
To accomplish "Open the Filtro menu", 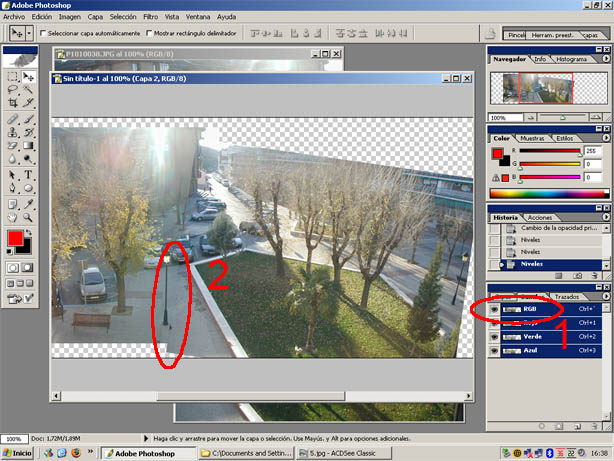I will [x=150, y=17].
